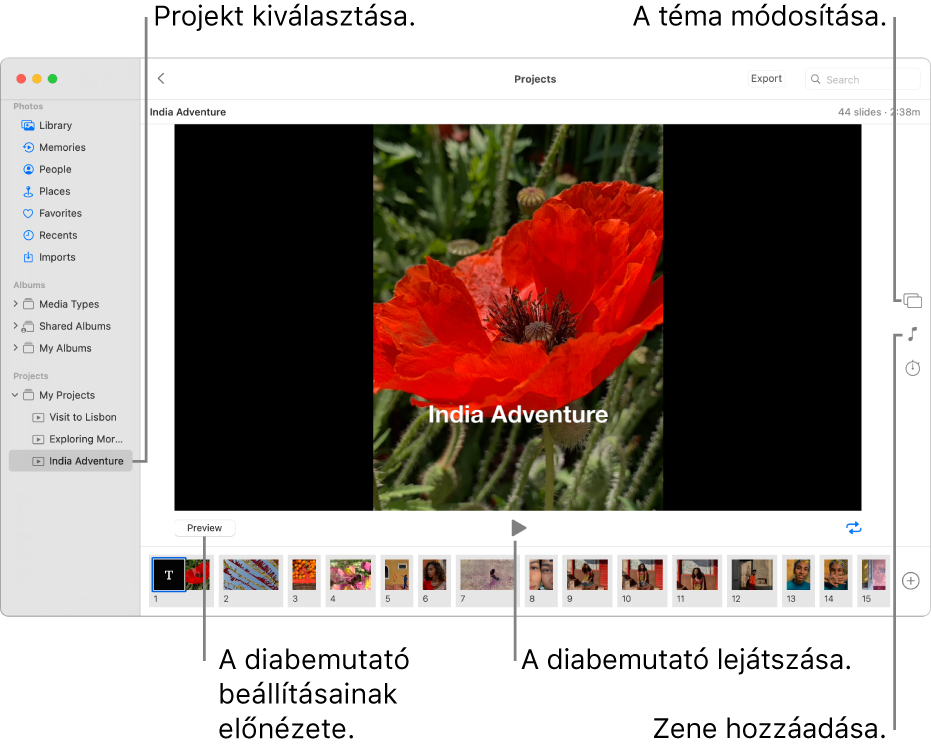Open the duration settings clock icon
The height and width of the screenshot is (750, 931).
pos(913,368)
